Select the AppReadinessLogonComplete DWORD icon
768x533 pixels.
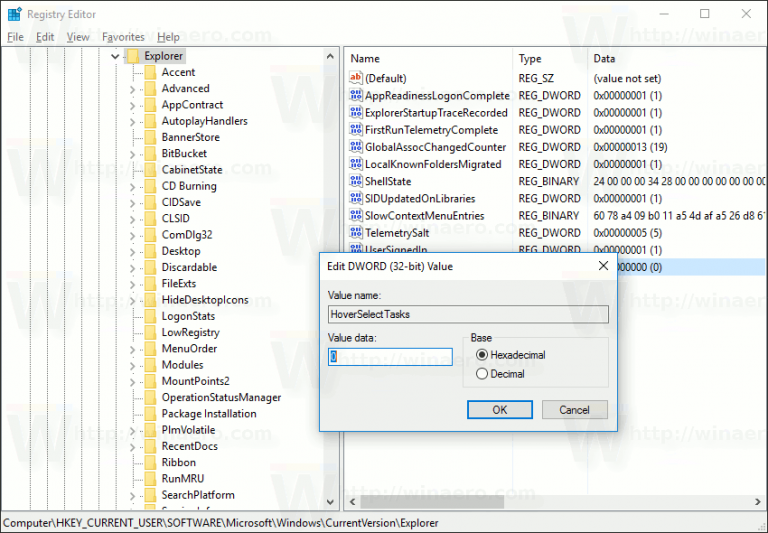coord(356,95)
